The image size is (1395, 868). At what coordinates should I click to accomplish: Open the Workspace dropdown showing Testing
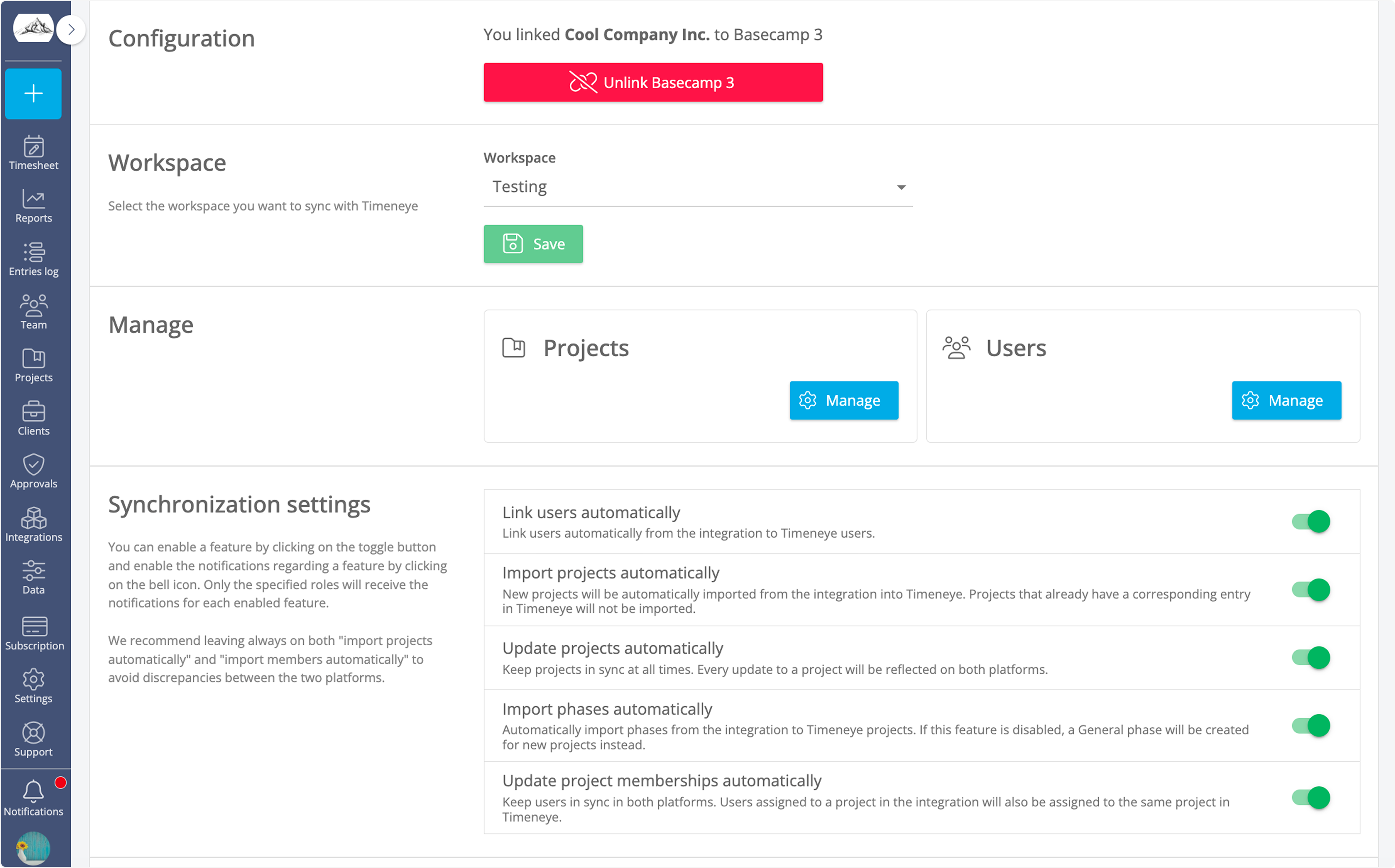point(698,187)
